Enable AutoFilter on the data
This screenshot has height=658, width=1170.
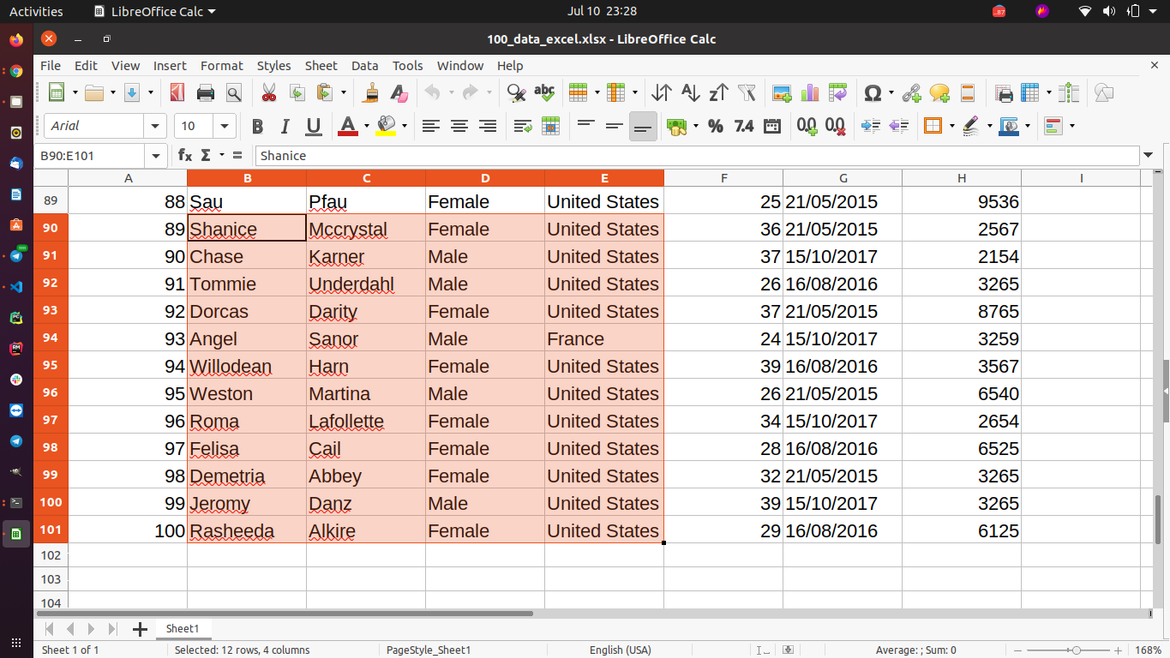pyautogui.click(x=747, y=92)
